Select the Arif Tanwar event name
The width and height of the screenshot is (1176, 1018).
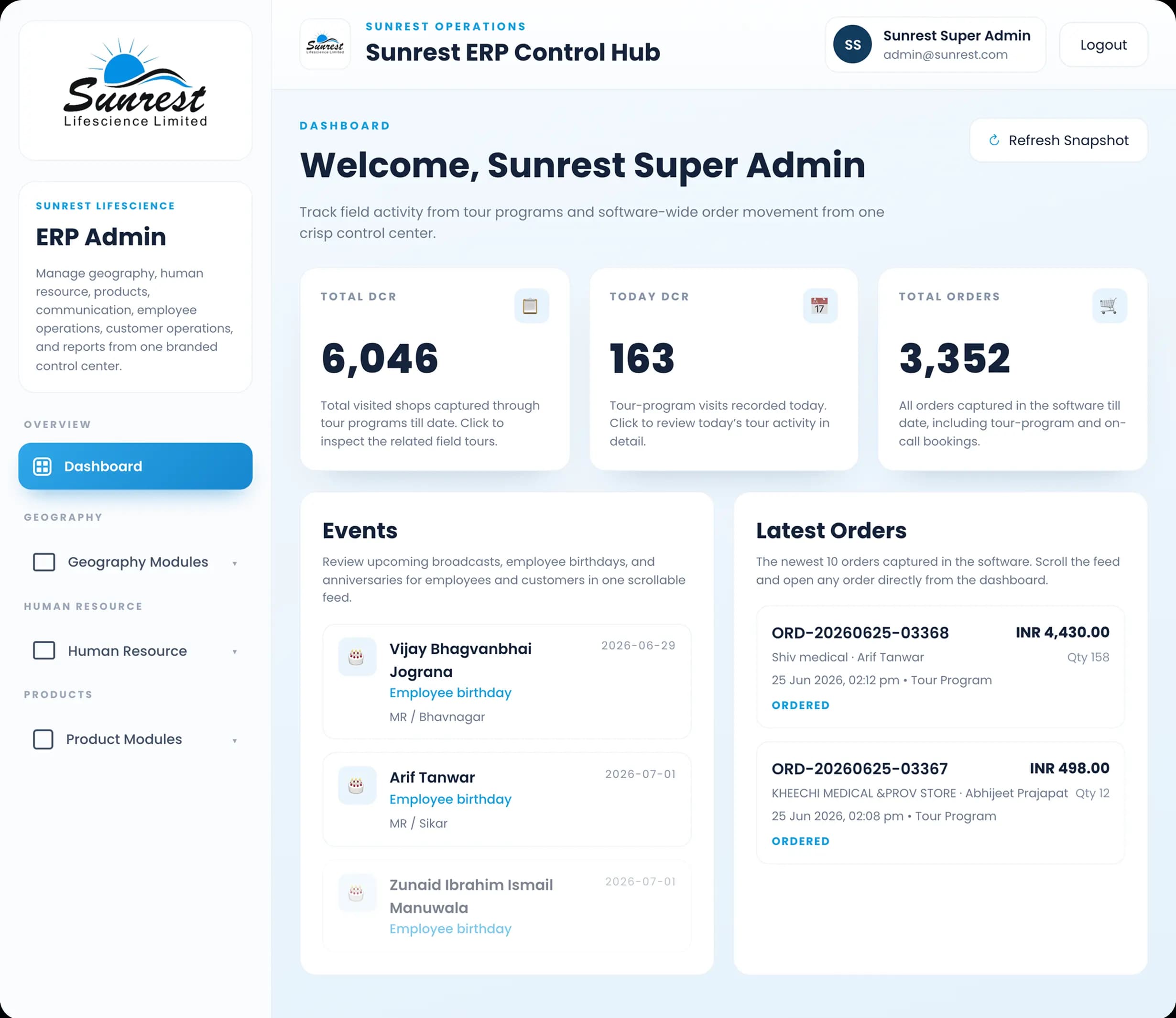(x=432, y=777)
